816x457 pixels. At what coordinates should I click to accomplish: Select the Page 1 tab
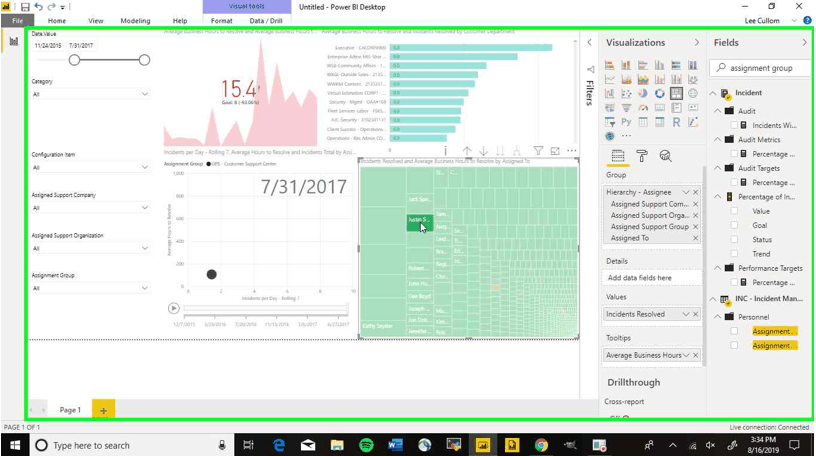pos(70,410)
